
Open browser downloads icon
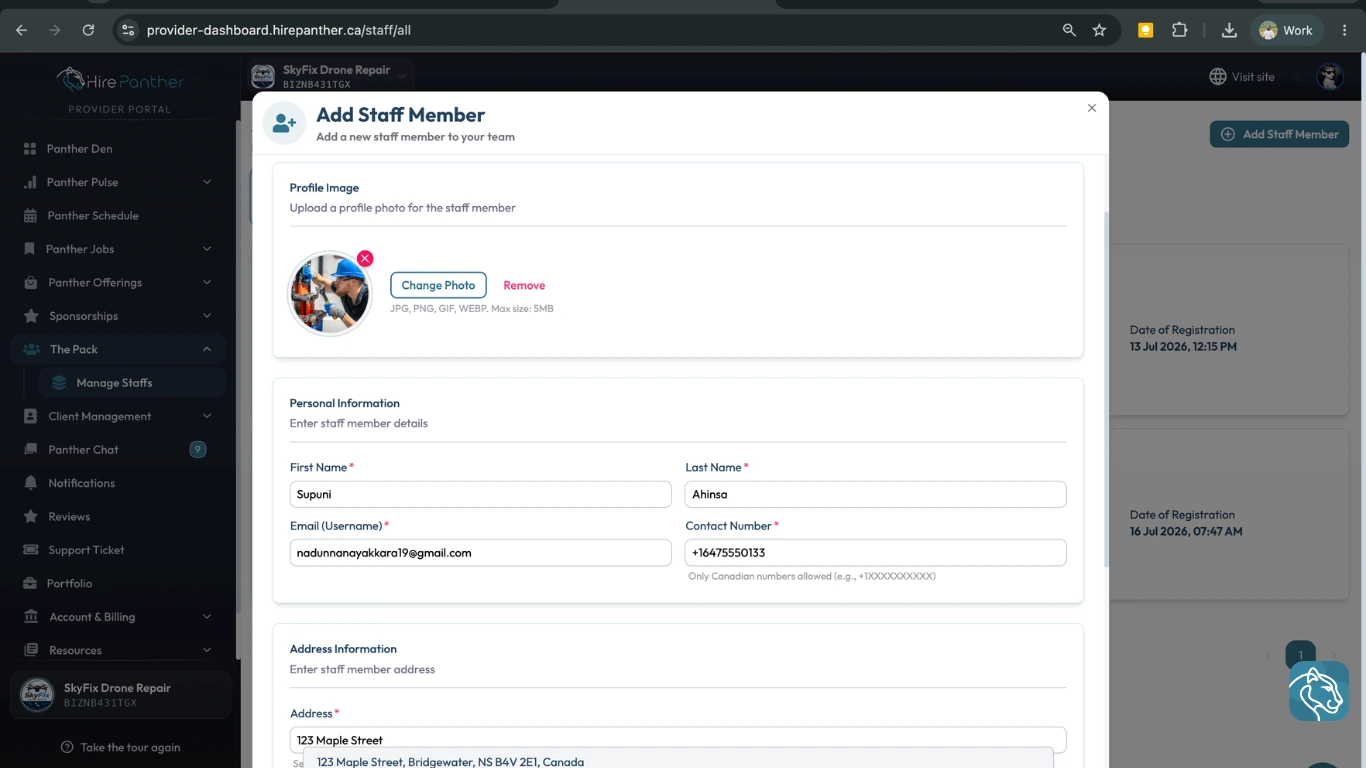(1229, 30)
